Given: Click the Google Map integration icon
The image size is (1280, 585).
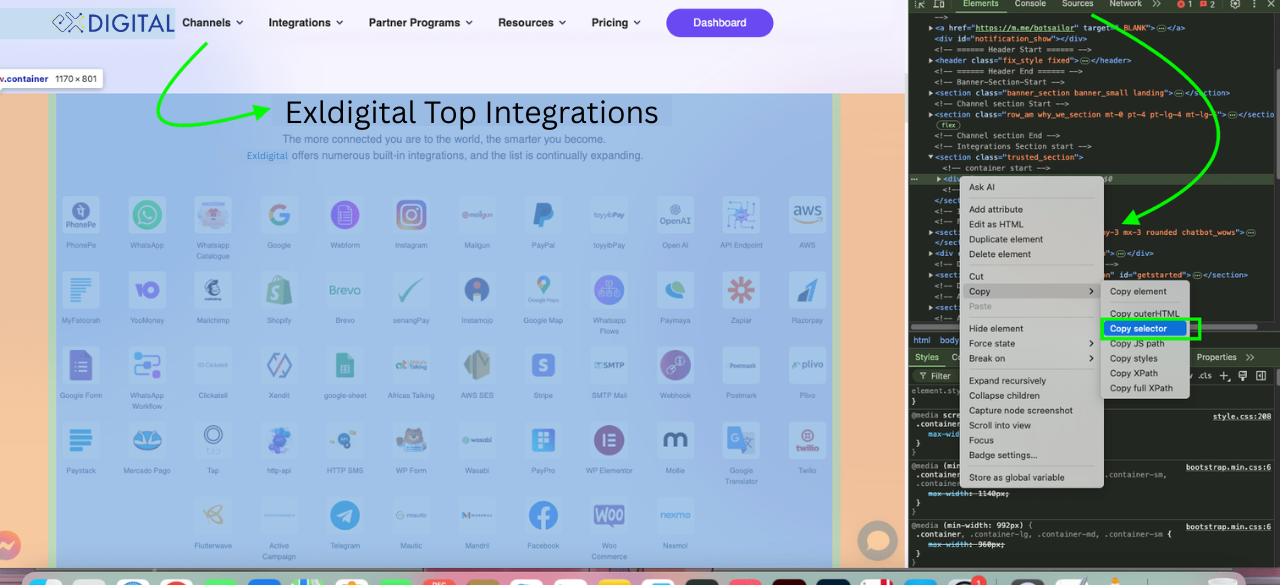Looking at the screenshot, I should (x=543, y=290).
